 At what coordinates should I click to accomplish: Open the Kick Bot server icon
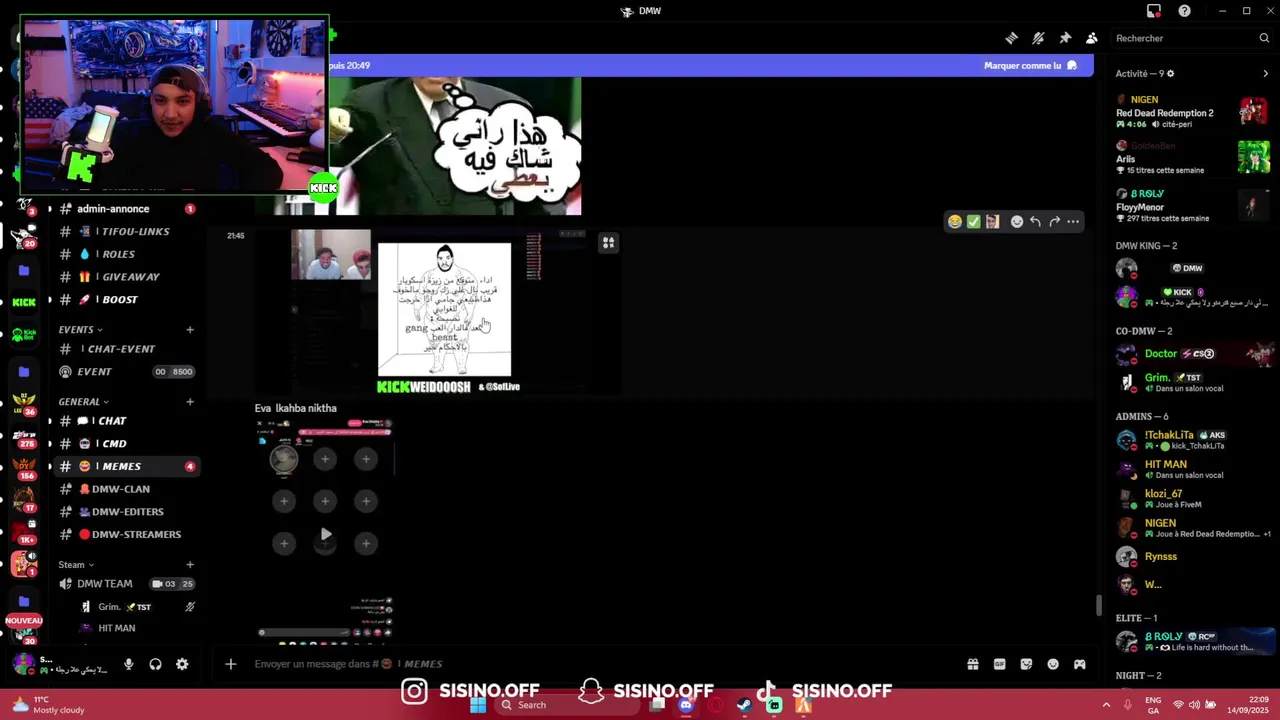(24, 334)
